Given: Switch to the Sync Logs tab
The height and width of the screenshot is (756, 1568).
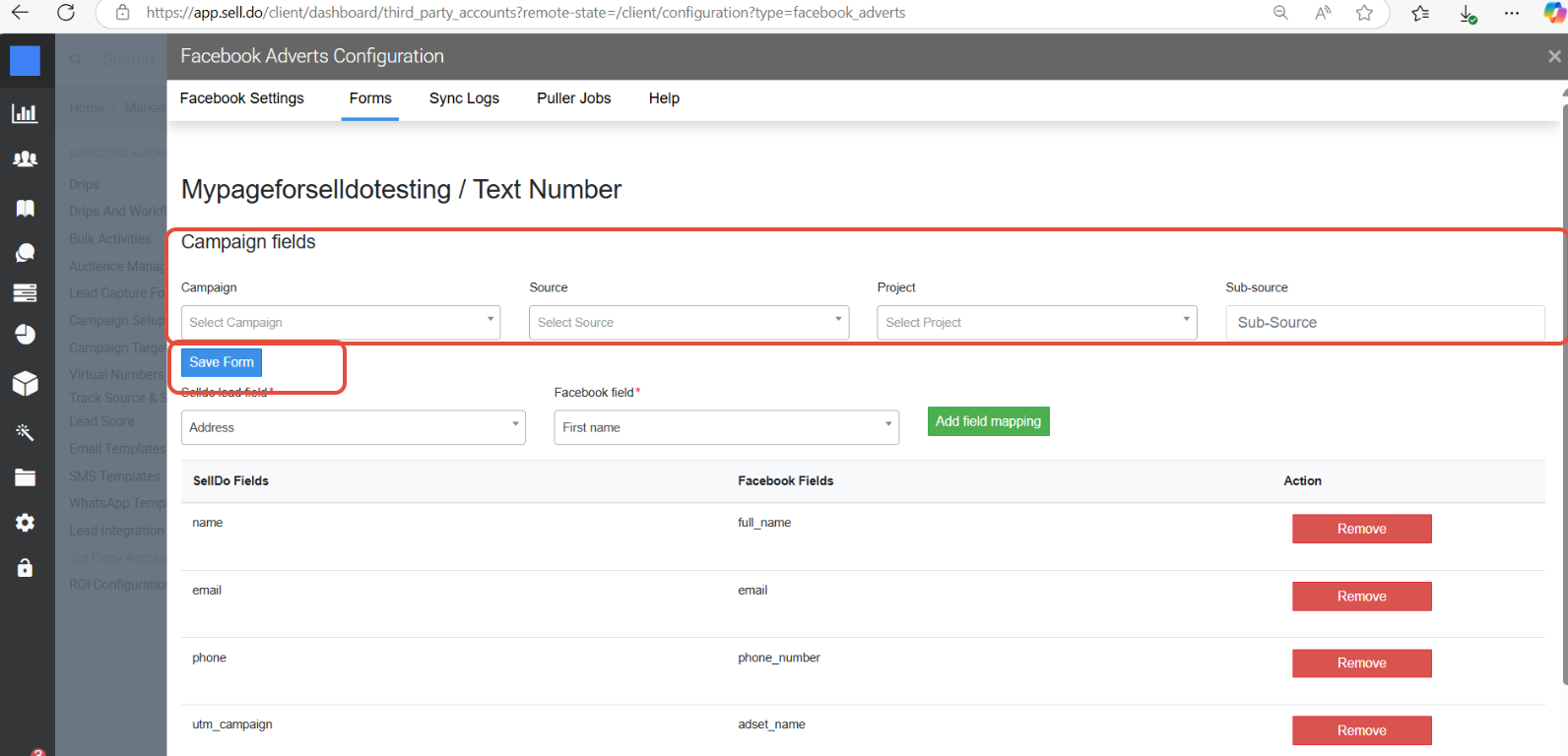Looking at the screenshot, I should [x=464, y=98].
